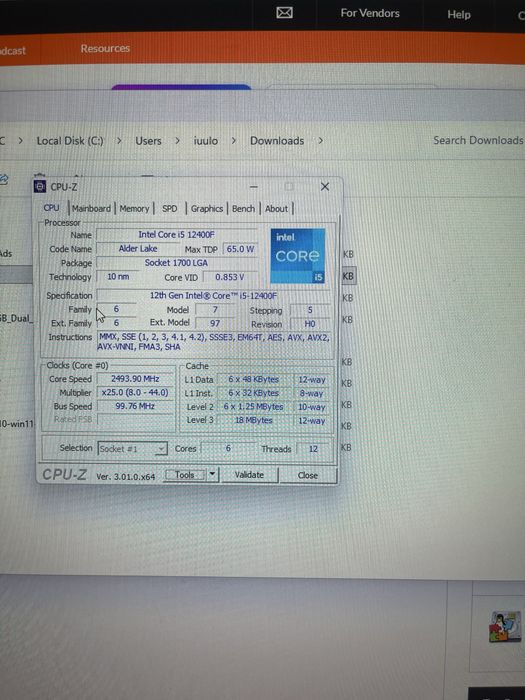
Task: Click the L1 Inst. value 6 x 32 KBytes
Action: coord(254,393)
